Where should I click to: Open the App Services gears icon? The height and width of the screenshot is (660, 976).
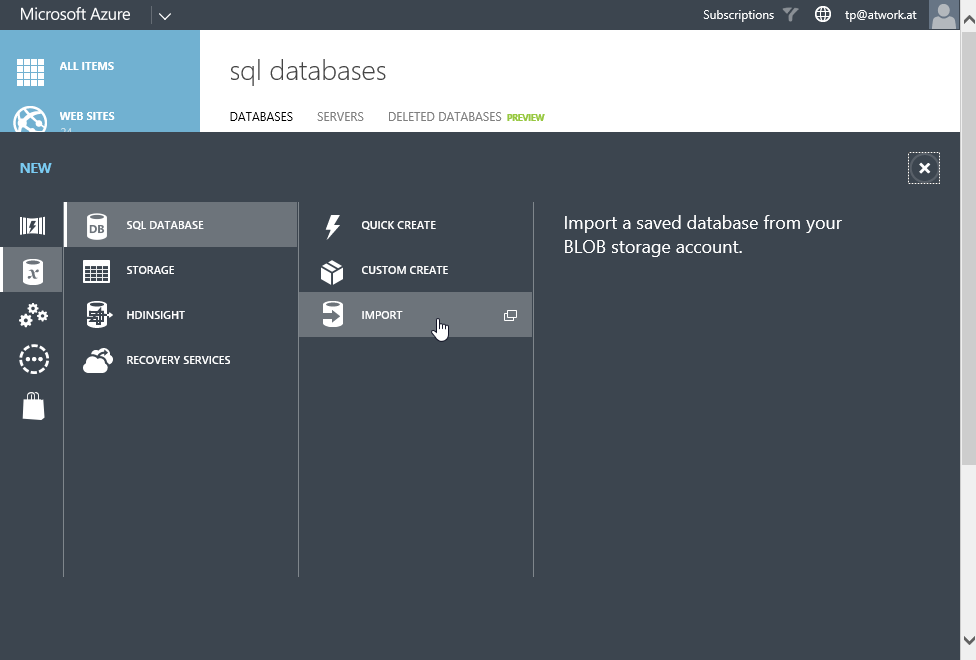point(33,315)
